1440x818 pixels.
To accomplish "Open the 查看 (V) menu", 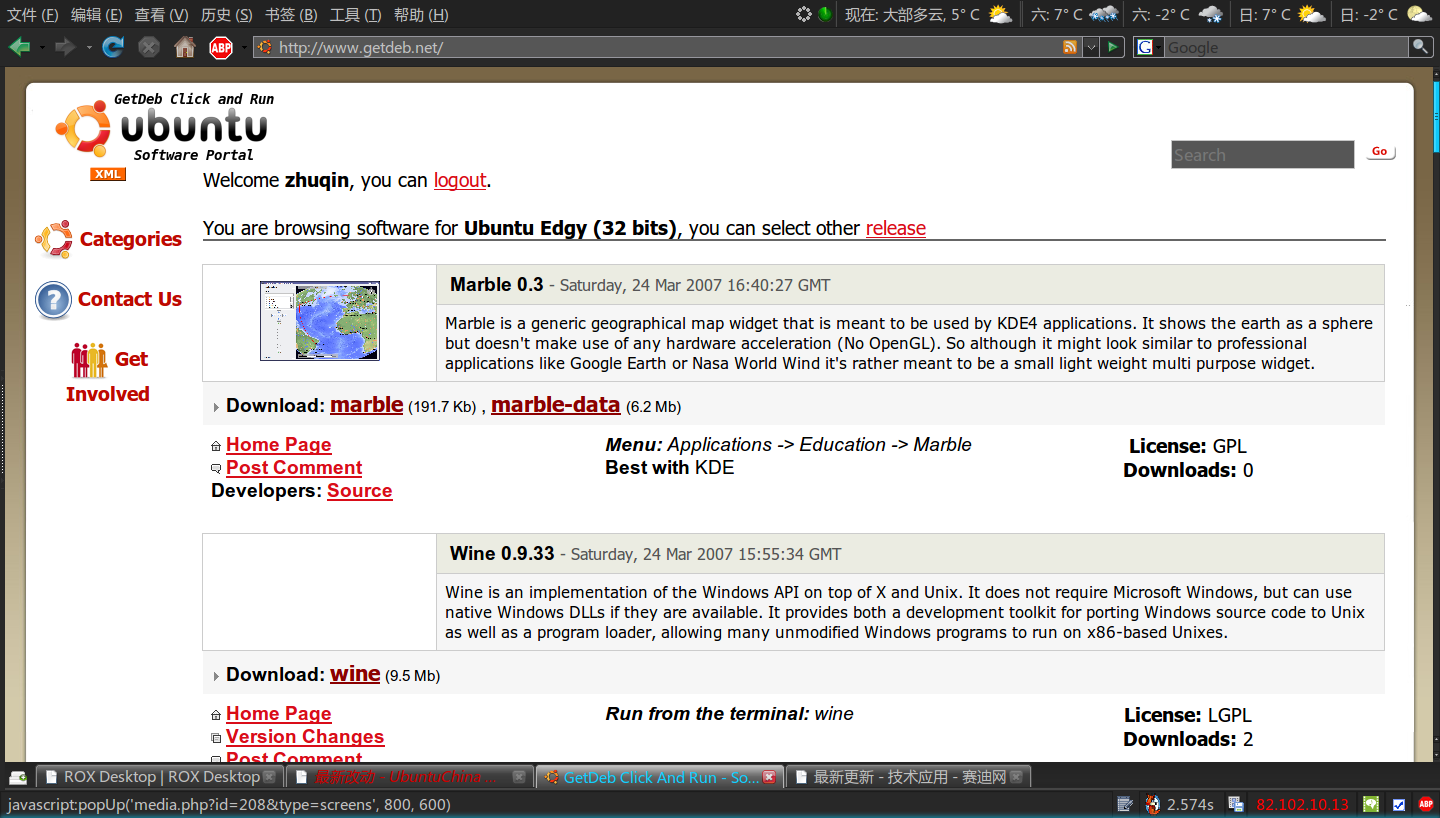I will click(x=161, y=14).
